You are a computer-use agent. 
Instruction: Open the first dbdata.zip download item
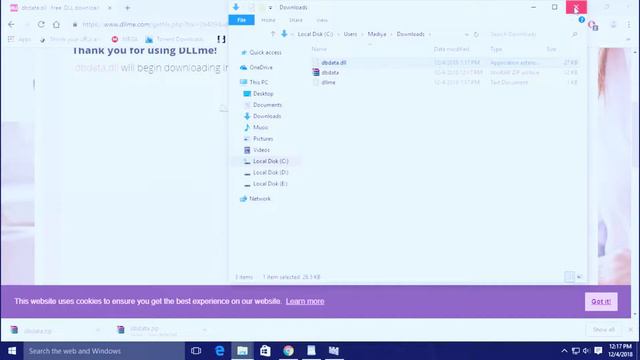pos(38,331)
